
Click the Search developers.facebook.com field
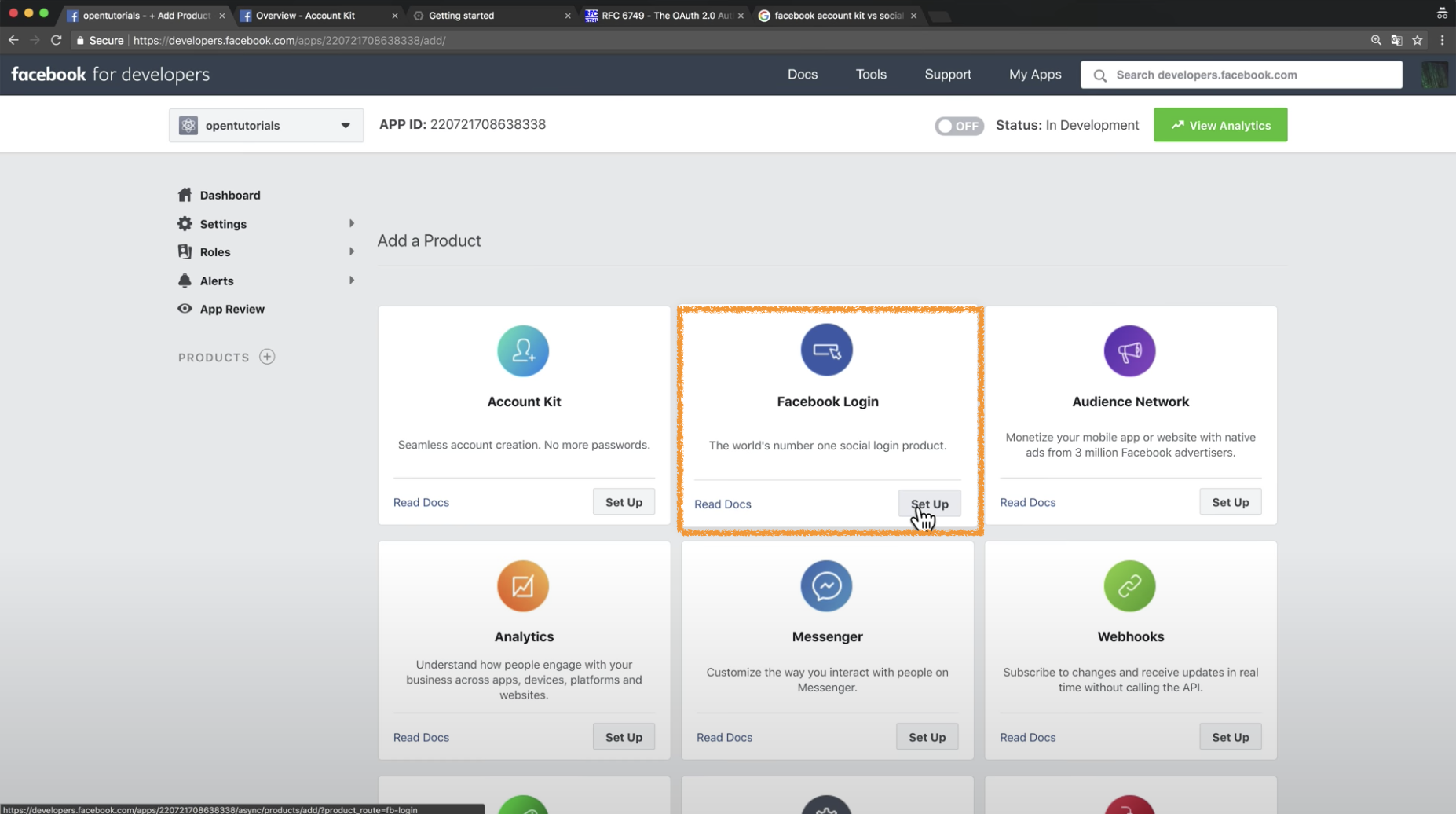click(x=1242, y=75)
